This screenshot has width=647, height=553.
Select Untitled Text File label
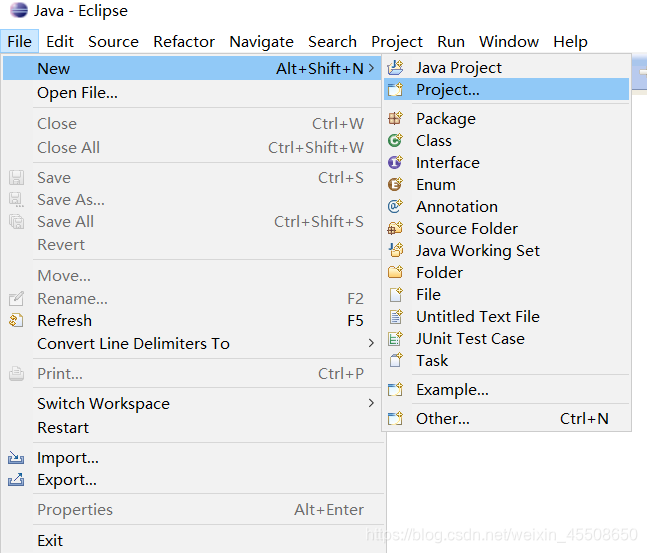pos(478,317)
